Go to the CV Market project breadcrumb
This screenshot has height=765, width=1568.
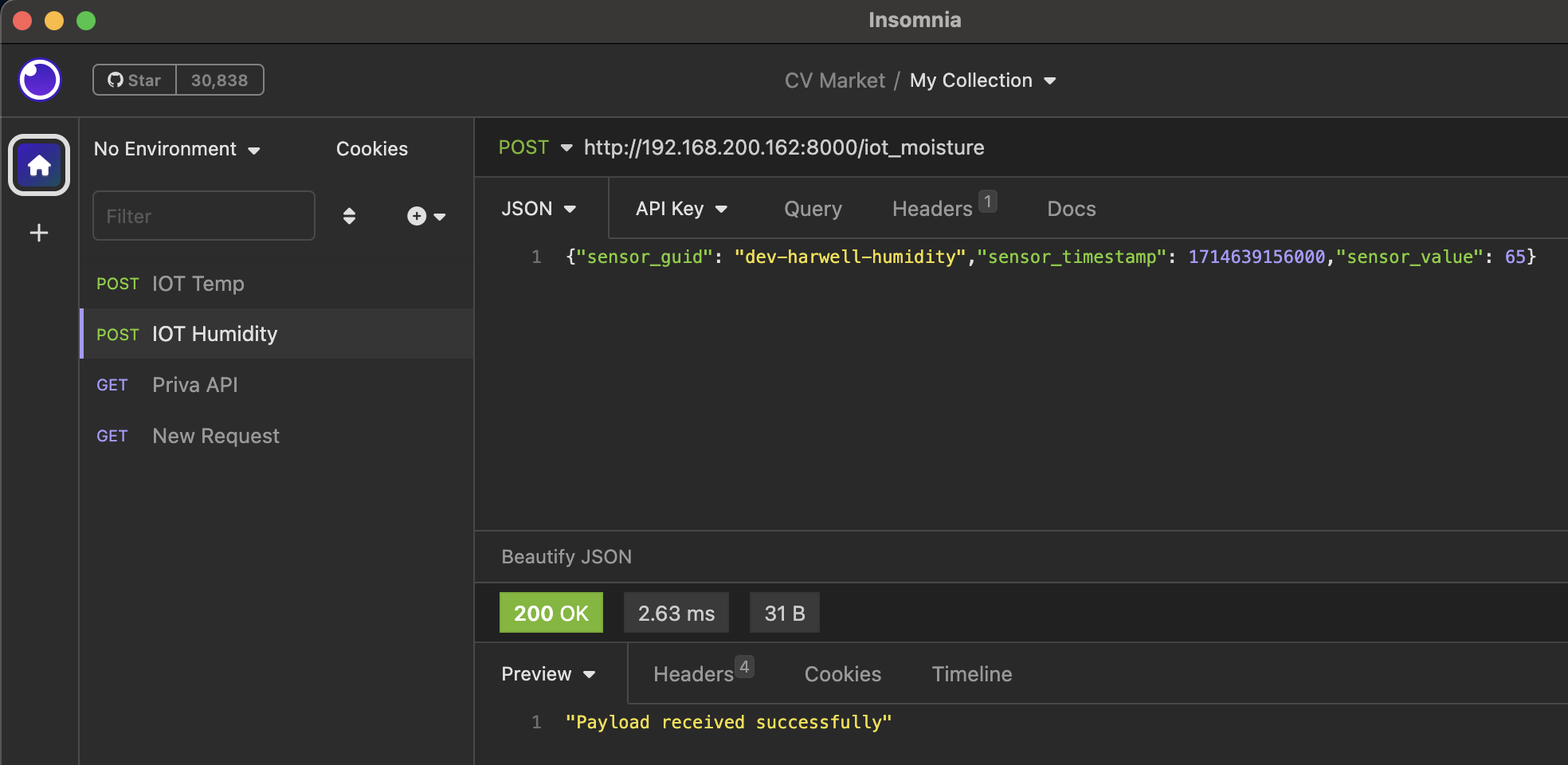coord(834,80)
